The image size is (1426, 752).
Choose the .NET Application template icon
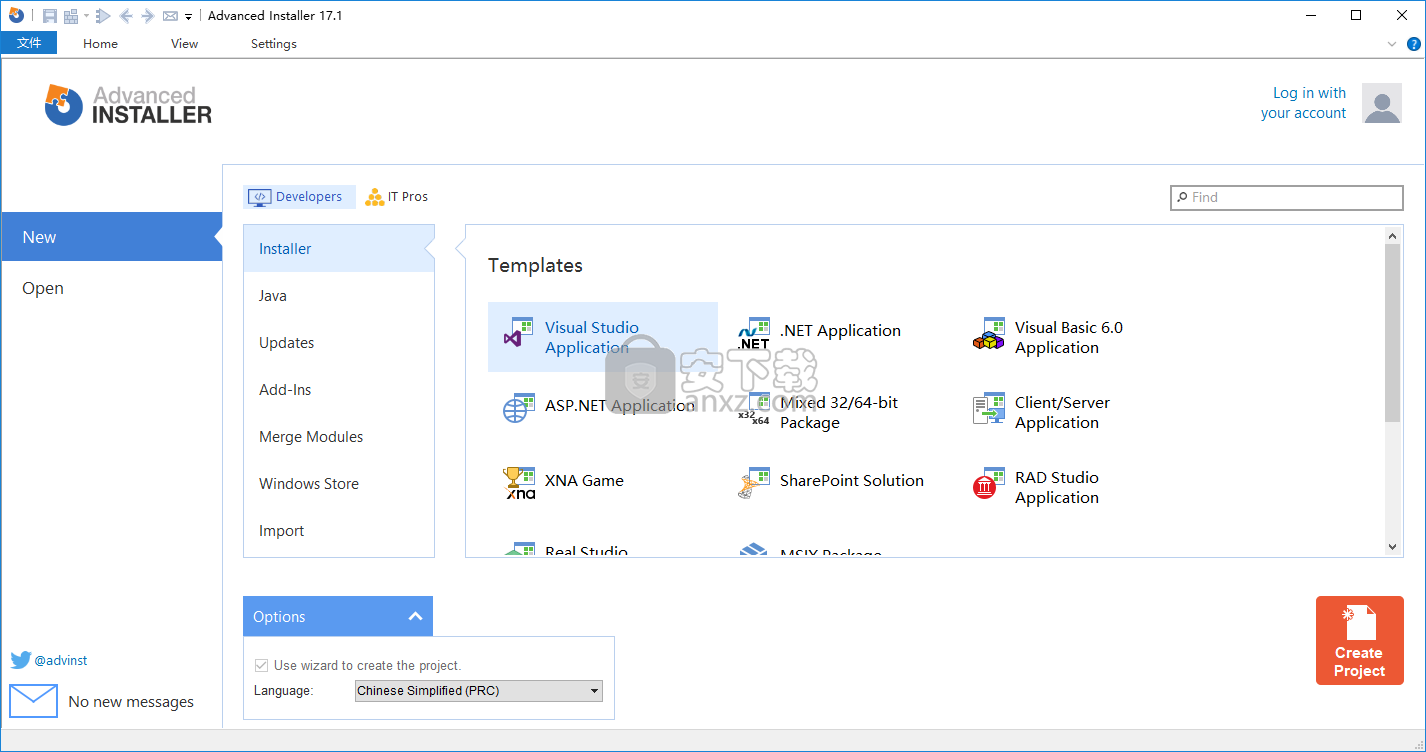[753, 333]
